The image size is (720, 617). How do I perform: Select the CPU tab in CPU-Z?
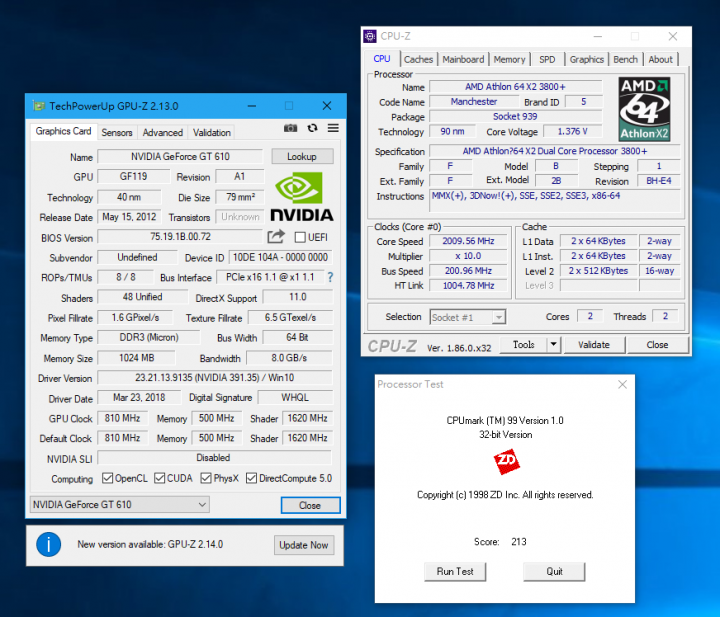coord(382,59)
